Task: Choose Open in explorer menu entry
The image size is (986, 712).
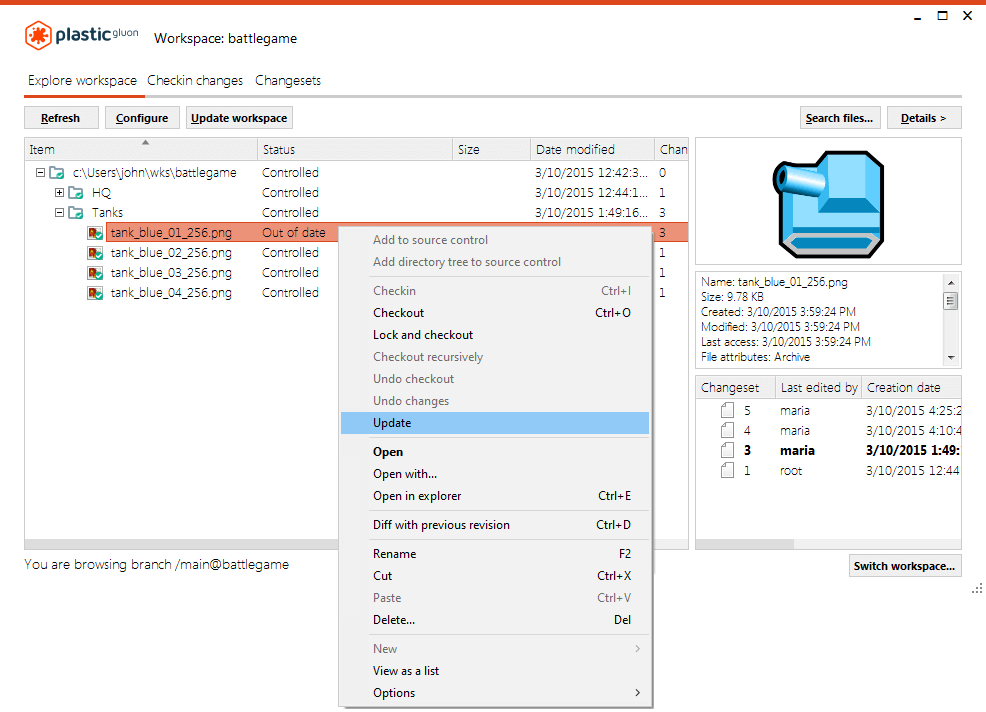Action: click(x=495, y=496)
